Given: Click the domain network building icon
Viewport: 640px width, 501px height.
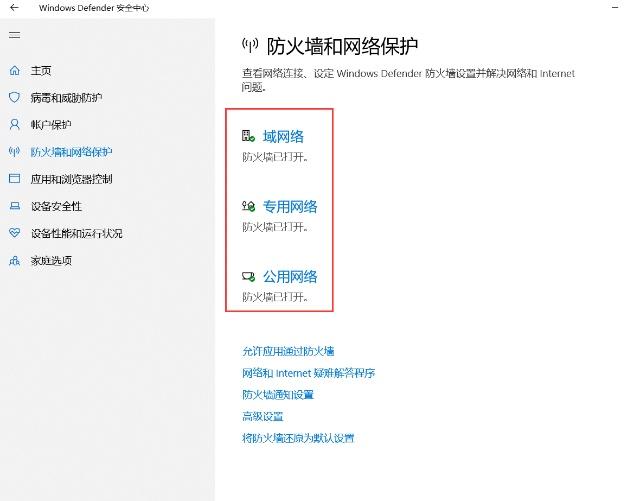Looking at the screenshot, I should tap(248, 136).
